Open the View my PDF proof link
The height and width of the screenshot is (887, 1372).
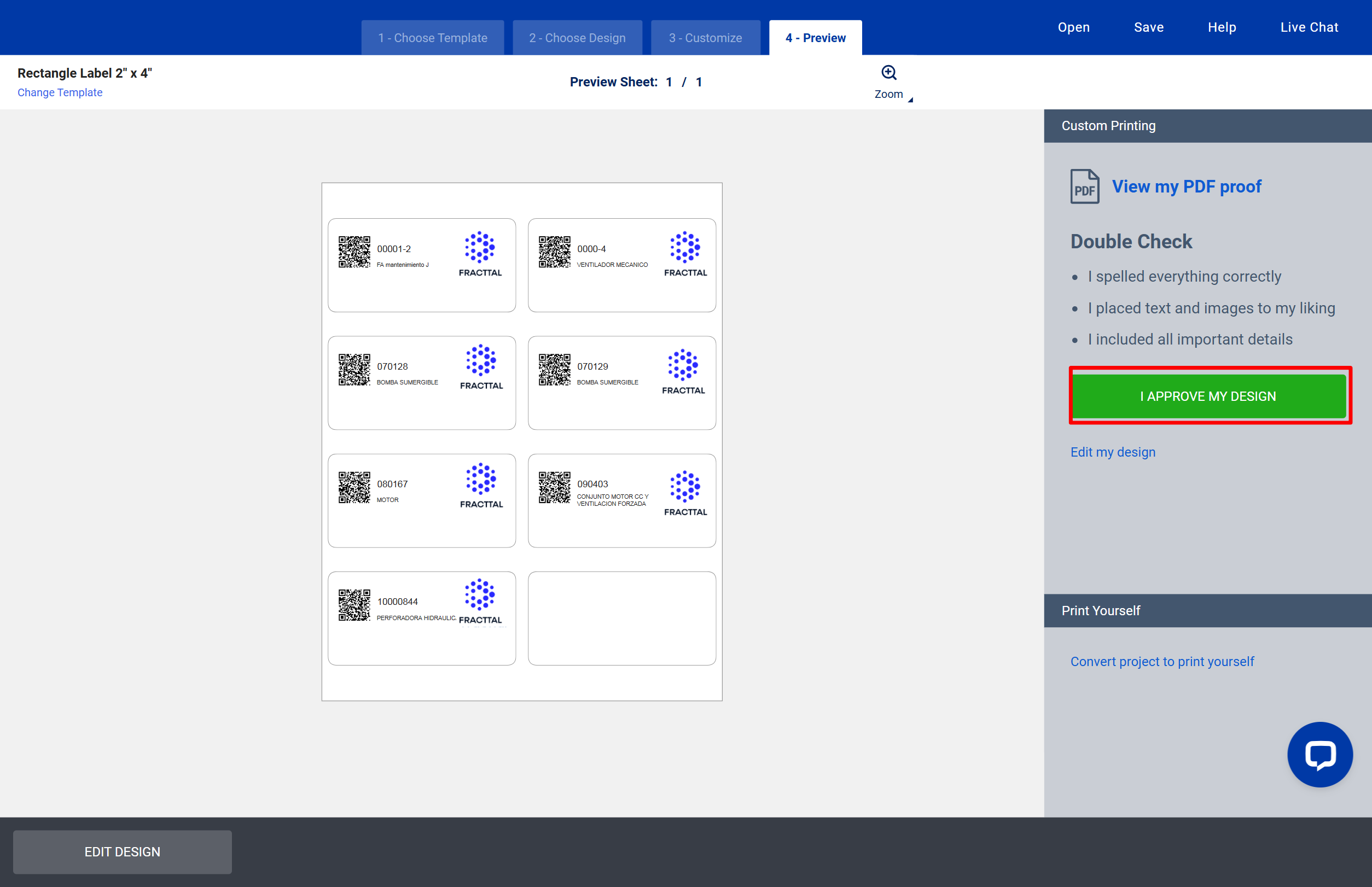[x=1186, y=186]
